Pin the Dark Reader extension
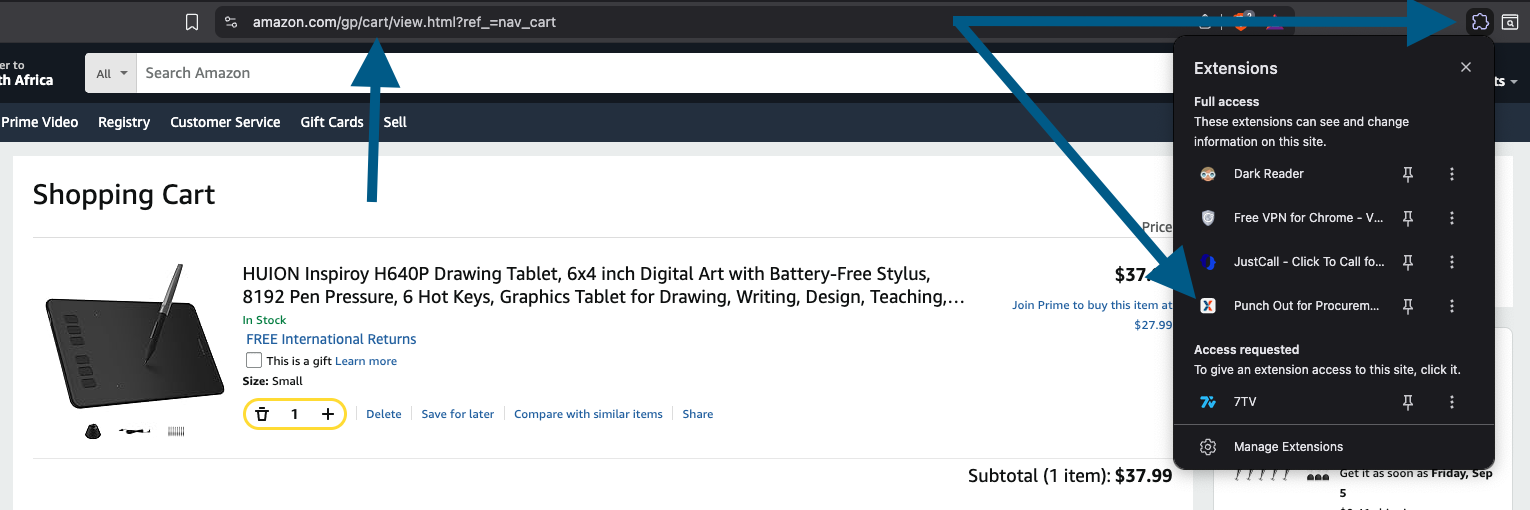The image size is (1530, 510). coord(1408,174)
